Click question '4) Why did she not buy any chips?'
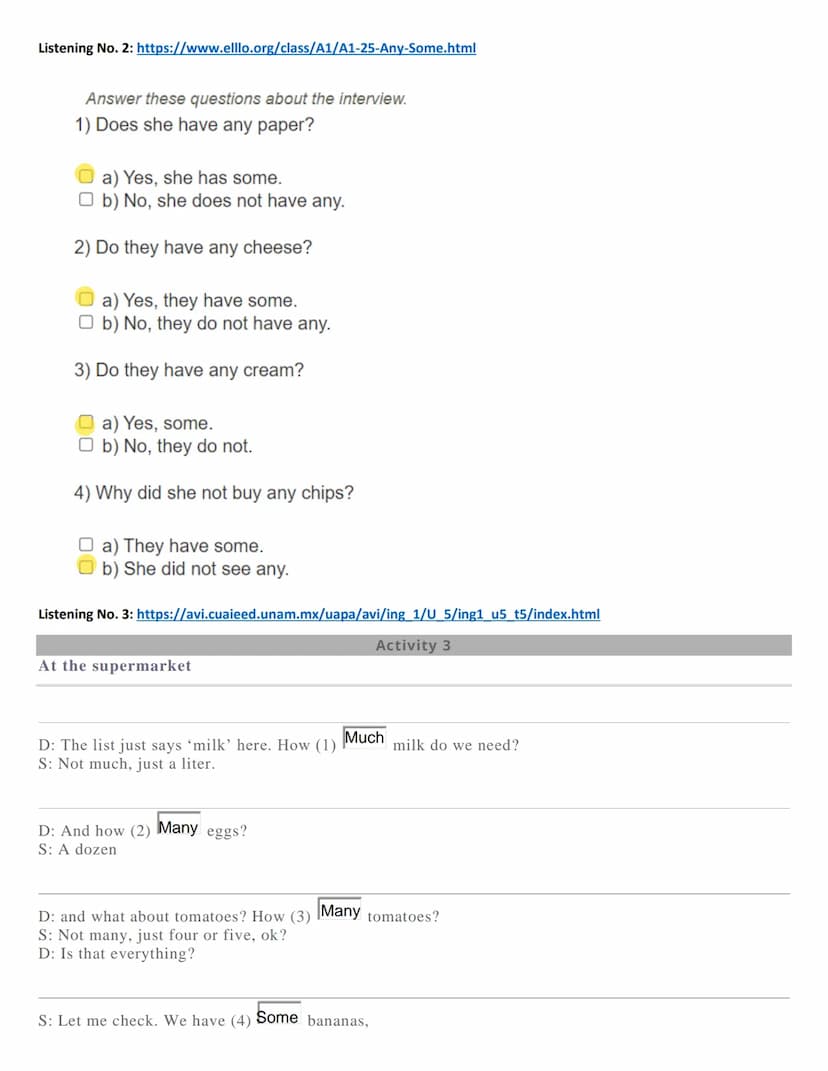828x1071 pixels. tap(214, 492)
